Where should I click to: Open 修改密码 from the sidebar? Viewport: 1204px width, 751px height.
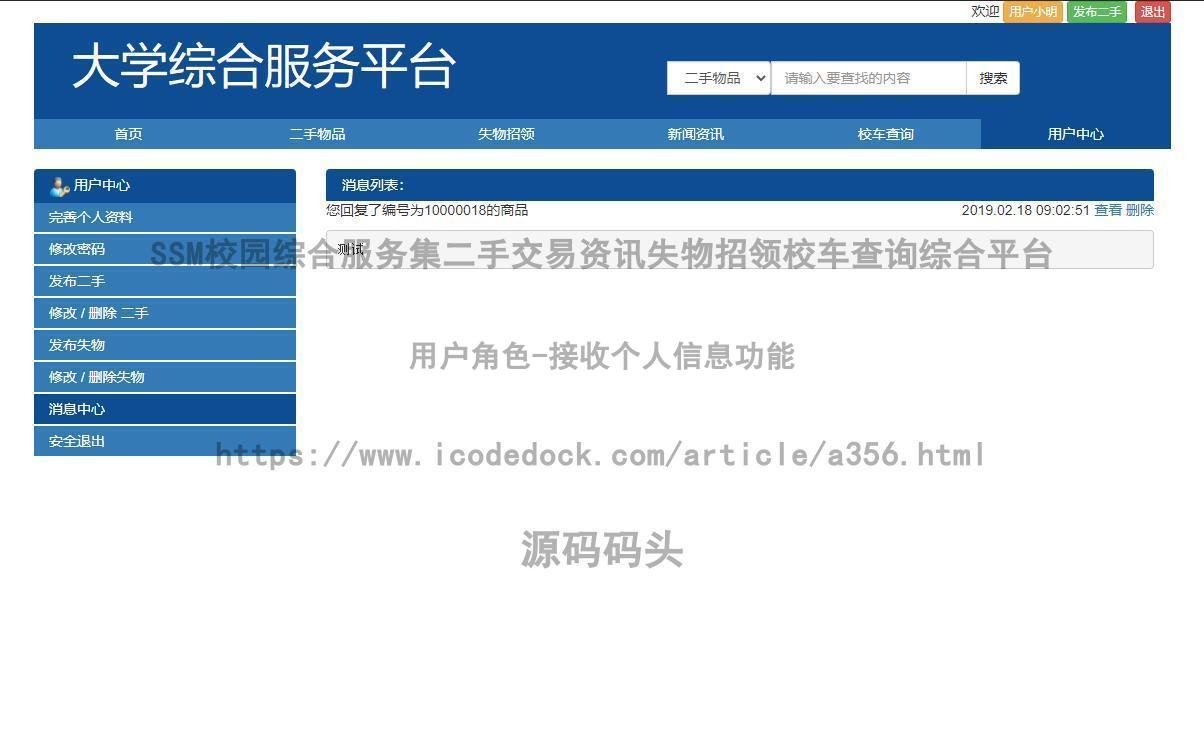coord(77,249)
